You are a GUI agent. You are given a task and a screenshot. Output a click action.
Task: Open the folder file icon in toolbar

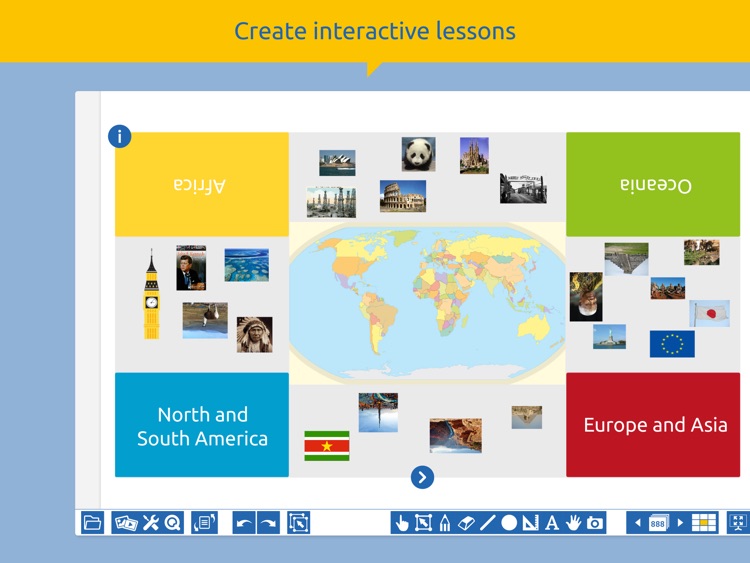pyautogui.click(x=92, y=522)
